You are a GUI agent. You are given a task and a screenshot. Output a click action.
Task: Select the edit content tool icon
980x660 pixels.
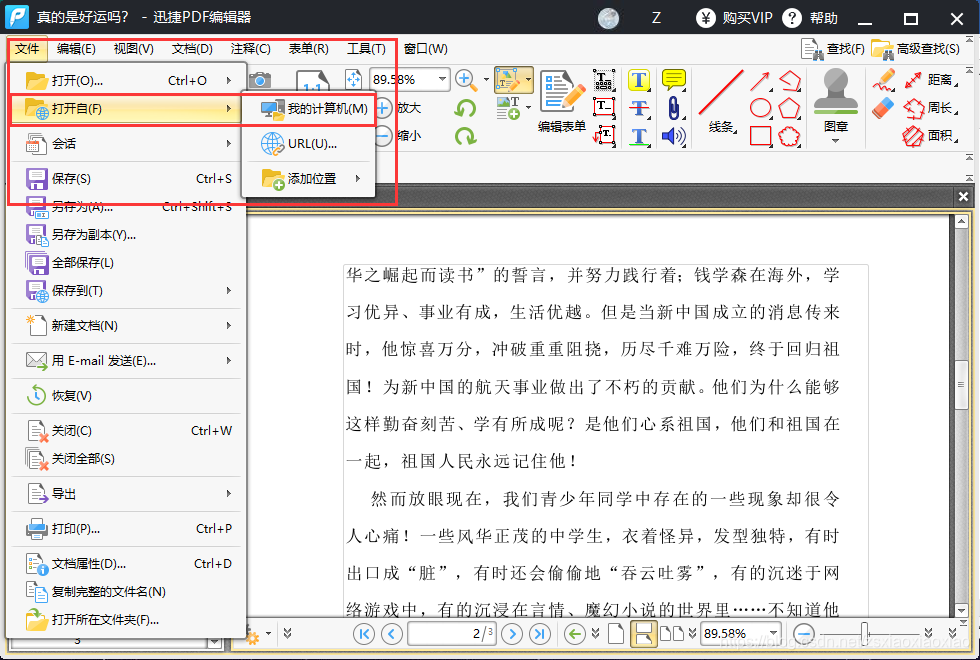point(509,79)
